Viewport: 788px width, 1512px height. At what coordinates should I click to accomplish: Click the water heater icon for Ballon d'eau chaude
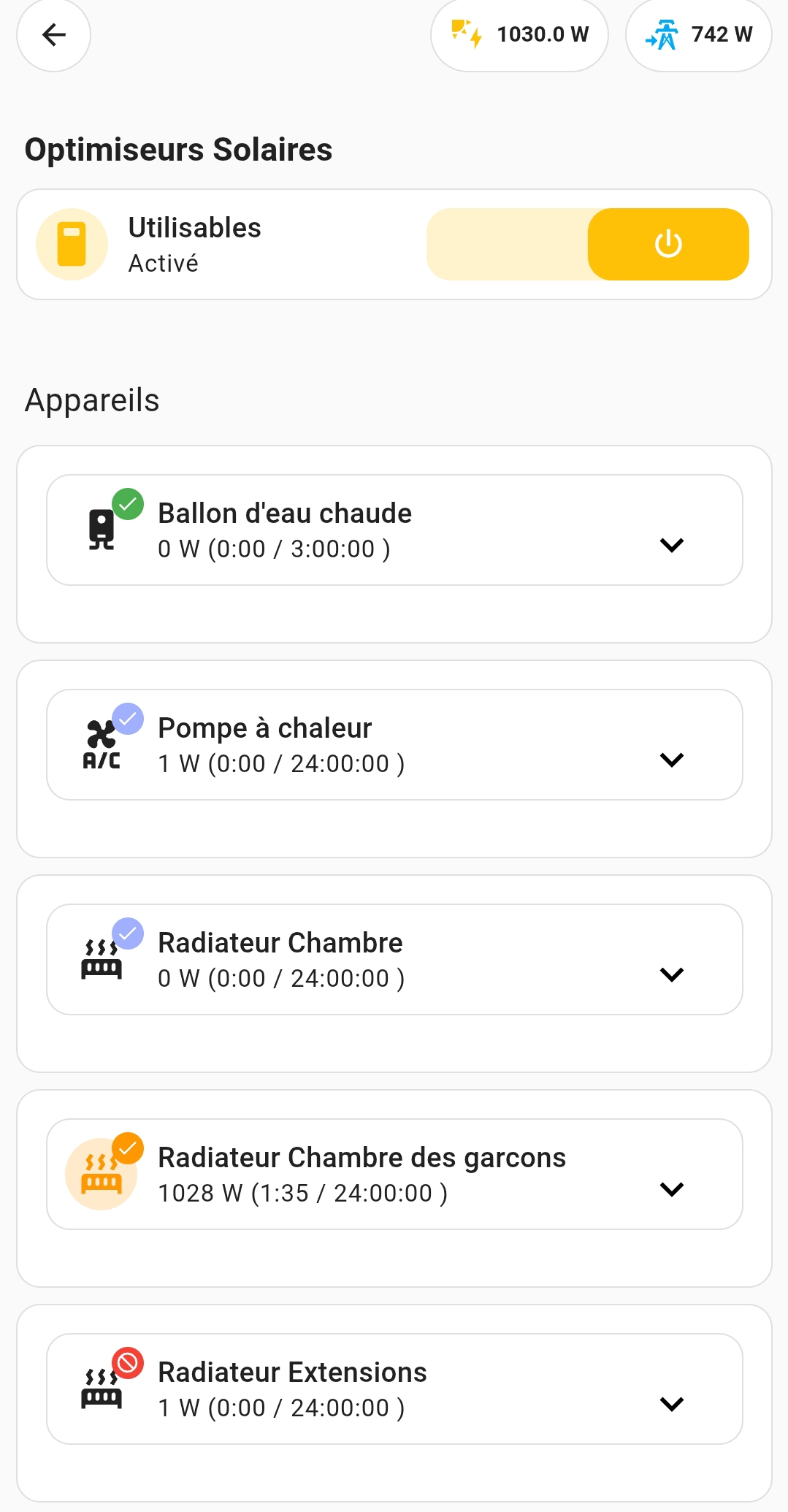(102, 530)
